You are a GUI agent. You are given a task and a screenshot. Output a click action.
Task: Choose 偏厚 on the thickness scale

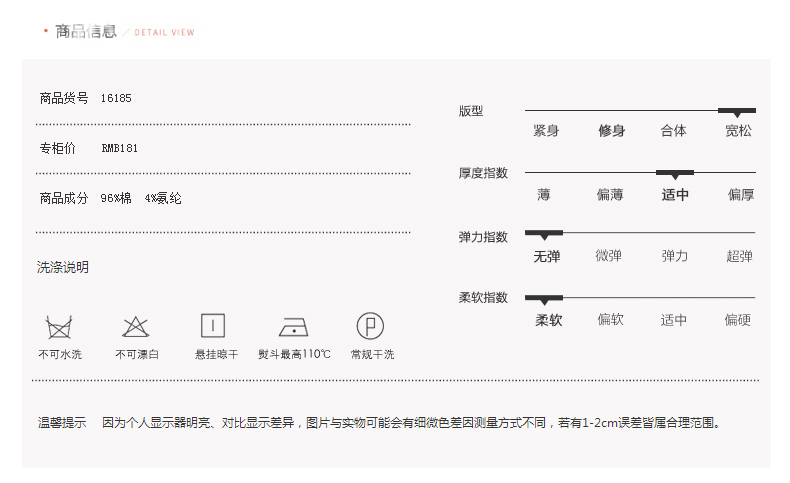pyautogui.click(x=740, y=195)
